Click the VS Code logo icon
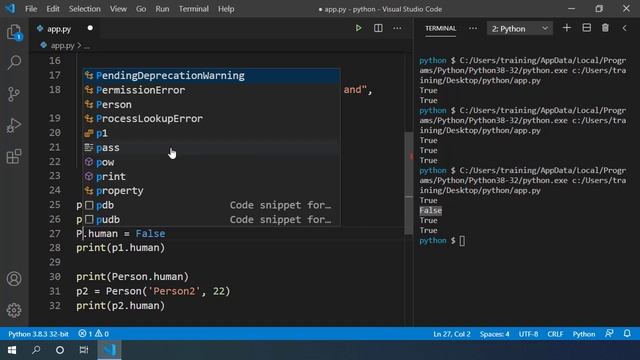640x360 pixels. tap(10, 9)
